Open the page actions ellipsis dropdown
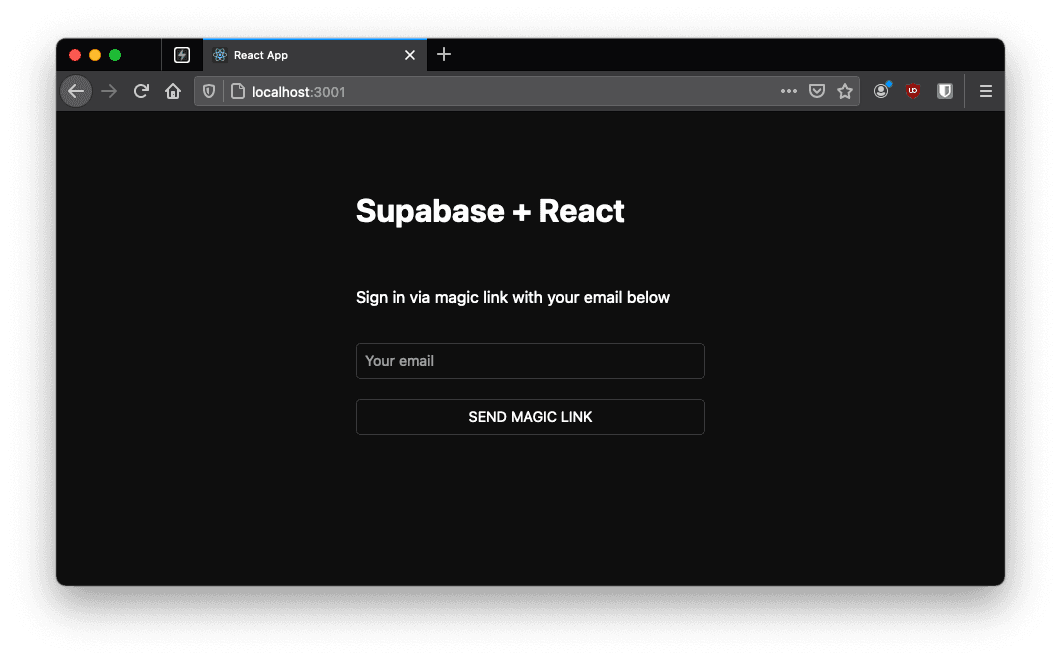This screenshot has width=1061, height=660. click(789, 91)
